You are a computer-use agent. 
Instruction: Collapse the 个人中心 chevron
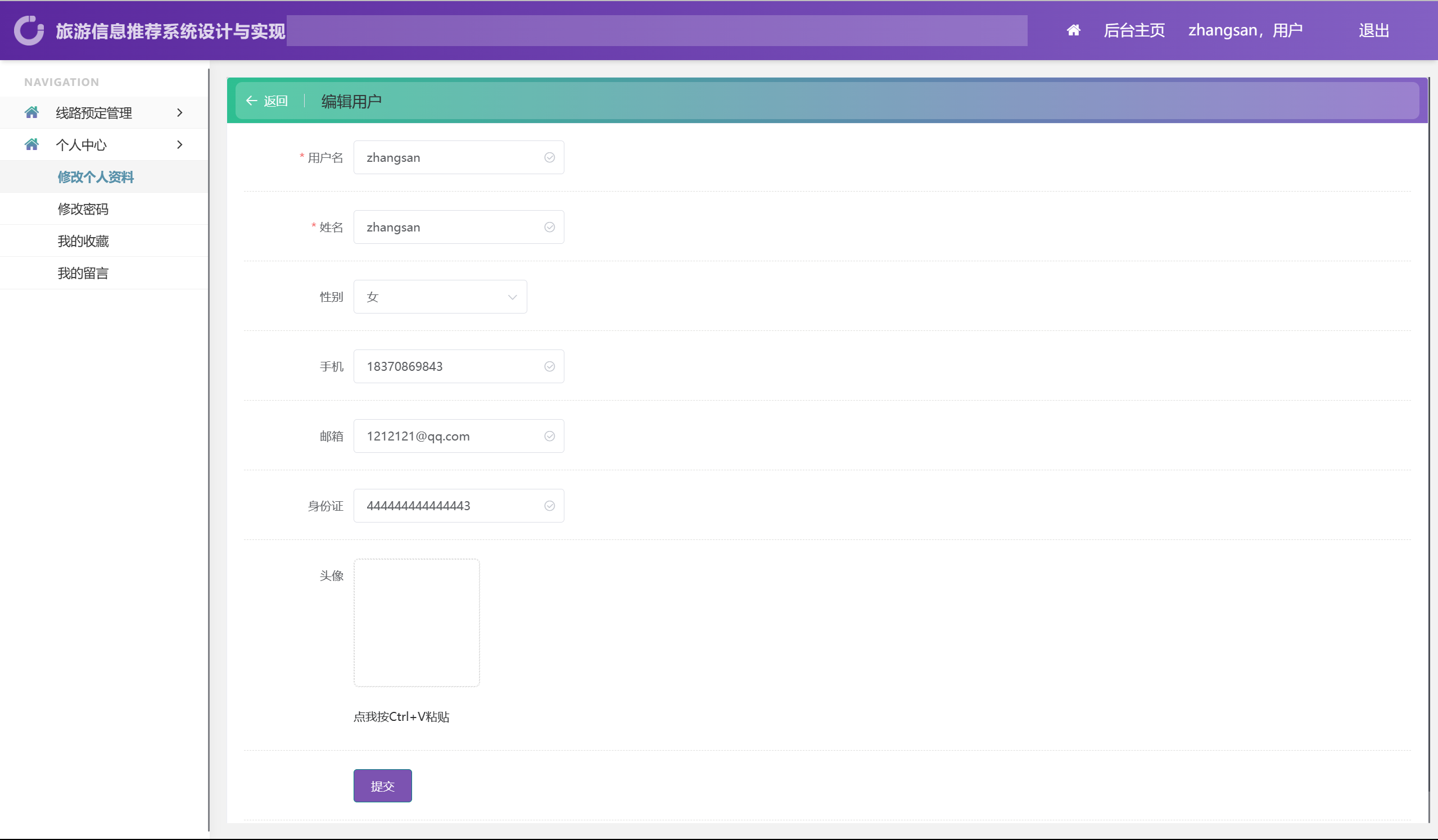180,145
